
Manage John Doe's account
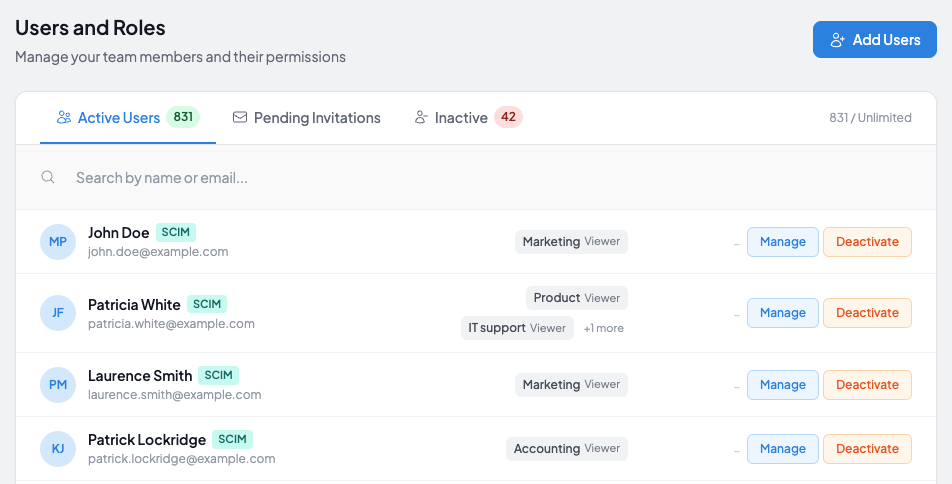click(783, 242)
